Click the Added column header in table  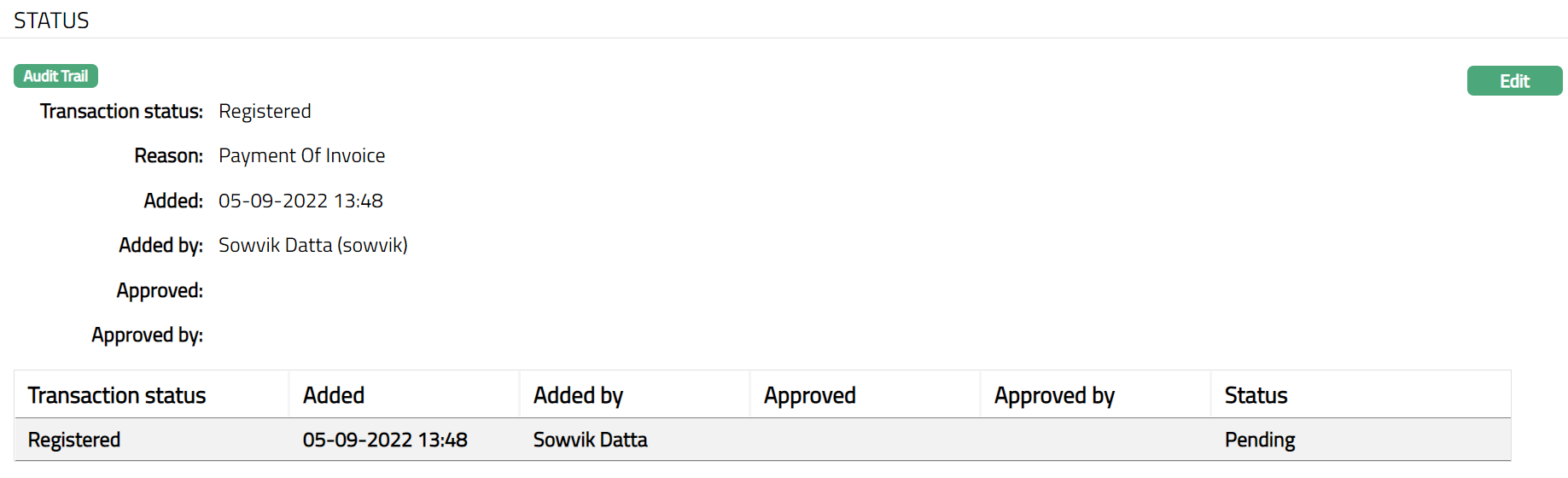pyautogui.click(x=334, y=395)
